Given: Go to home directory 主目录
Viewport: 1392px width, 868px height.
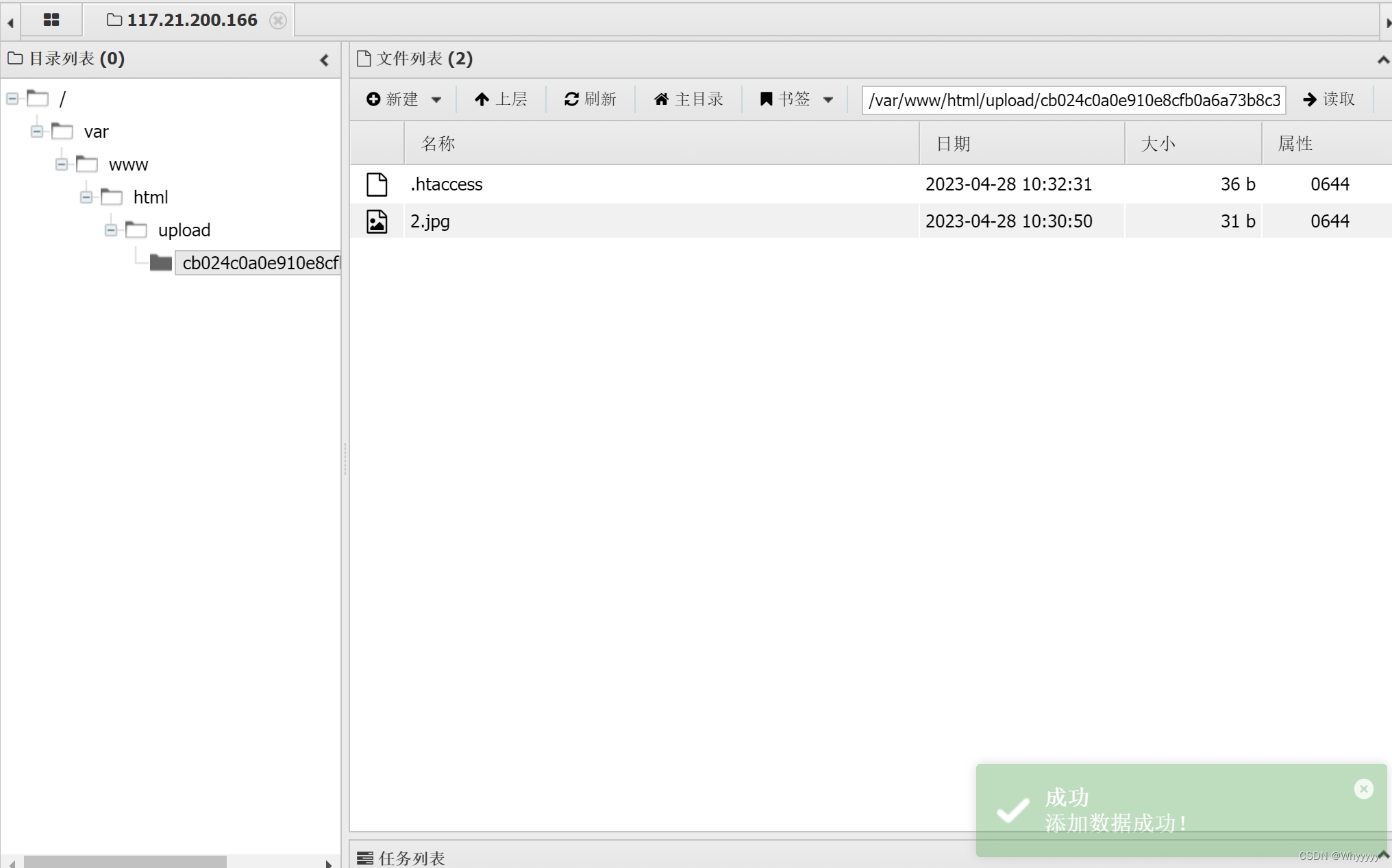Looking at the screenshot, I should pyautogui.click(x=688, y=99).
